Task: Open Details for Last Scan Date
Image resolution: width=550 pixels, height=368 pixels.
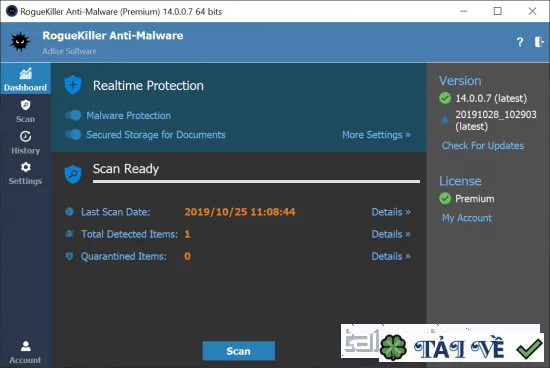Action: [x=391, y=212]
